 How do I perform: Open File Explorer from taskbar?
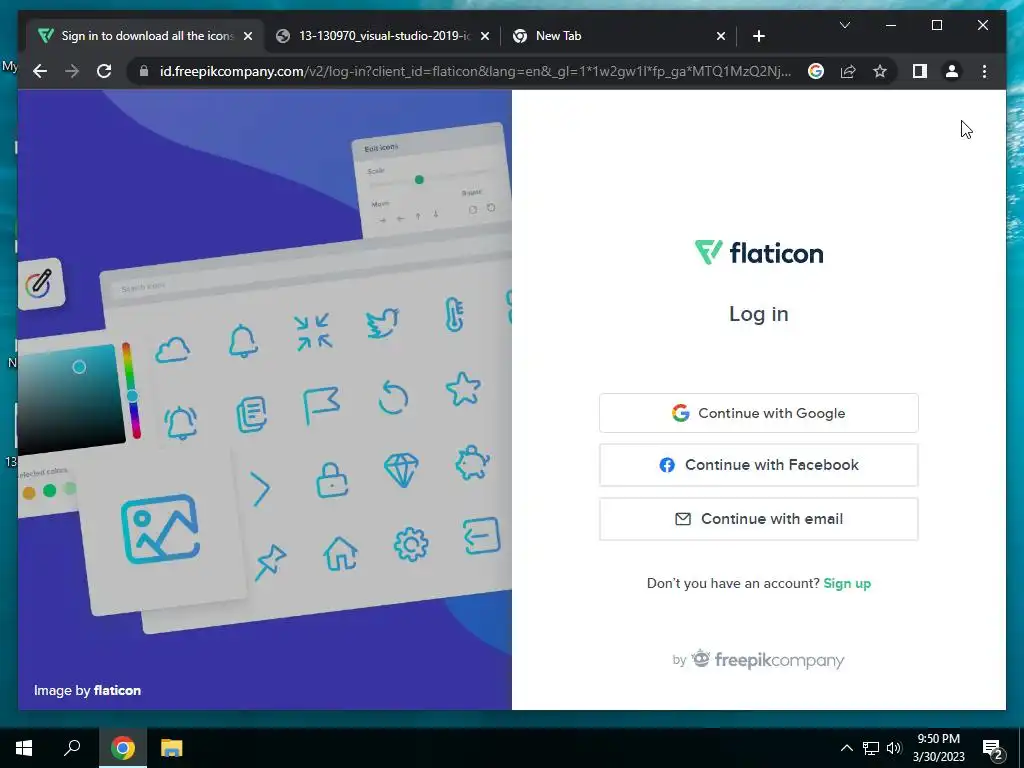click(171, 748)
